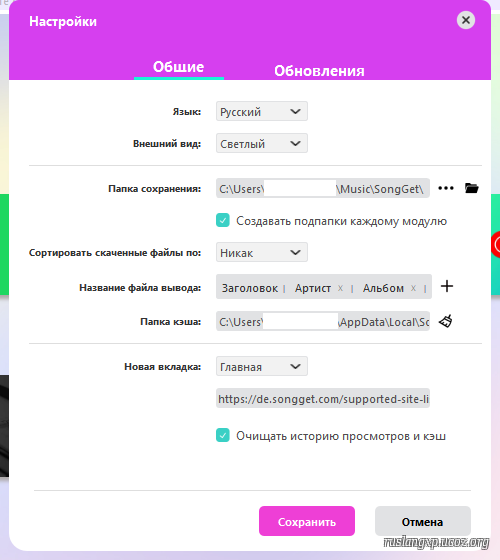This screenshot has height=560, width=500.
Task: Add a filename tag with the plus icon
Action: click(447, 286)
